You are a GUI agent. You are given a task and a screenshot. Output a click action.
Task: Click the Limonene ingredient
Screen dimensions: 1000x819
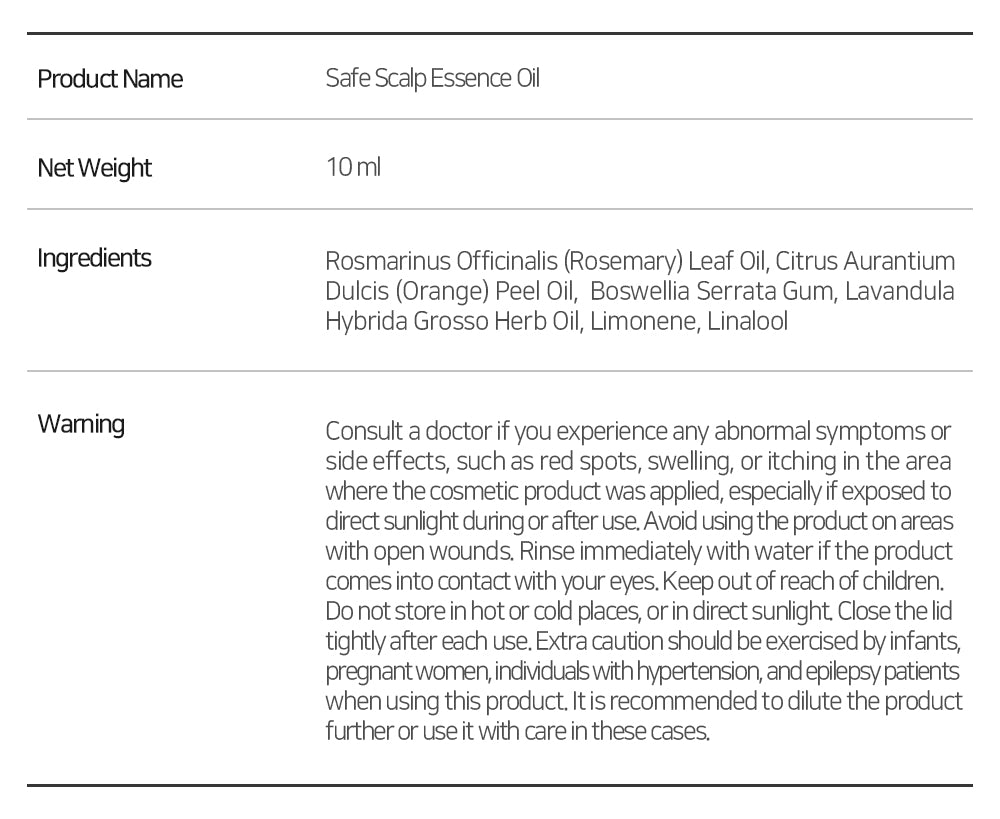pyautogui.click(x=645, y=321)
